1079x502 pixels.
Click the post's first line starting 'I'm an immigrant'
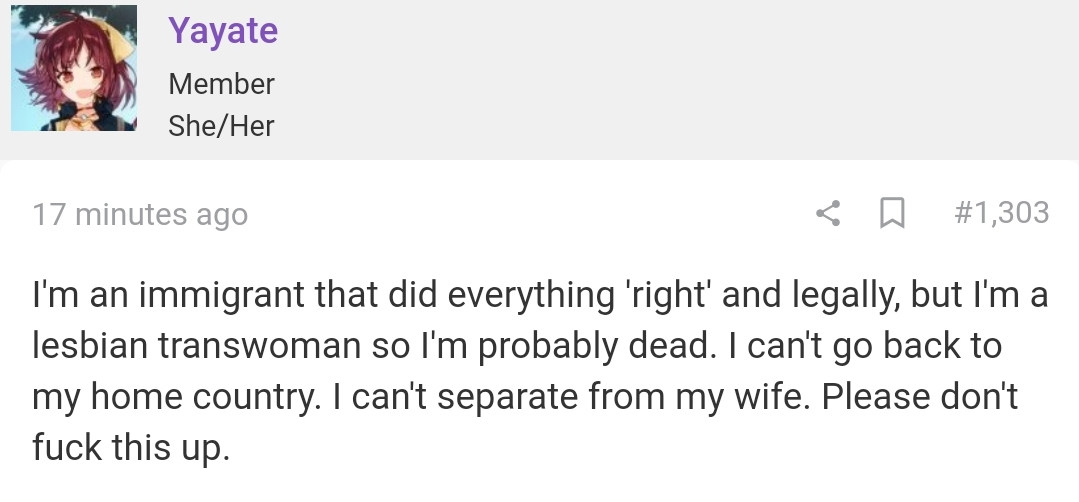[540, 296]
